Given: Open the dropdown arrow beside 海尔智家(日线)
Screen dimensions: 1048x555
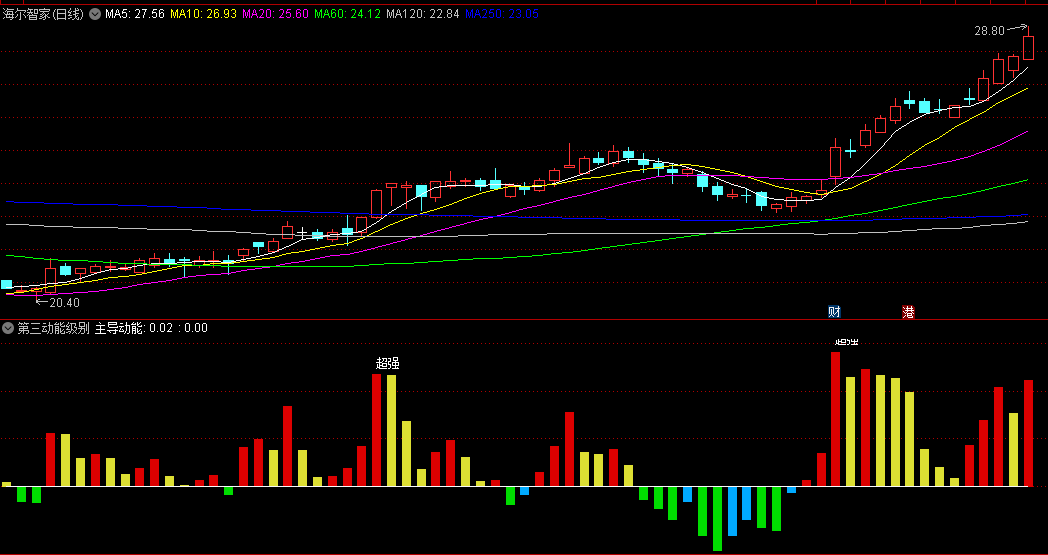Looking at the screenshot, I should [95, 14].
